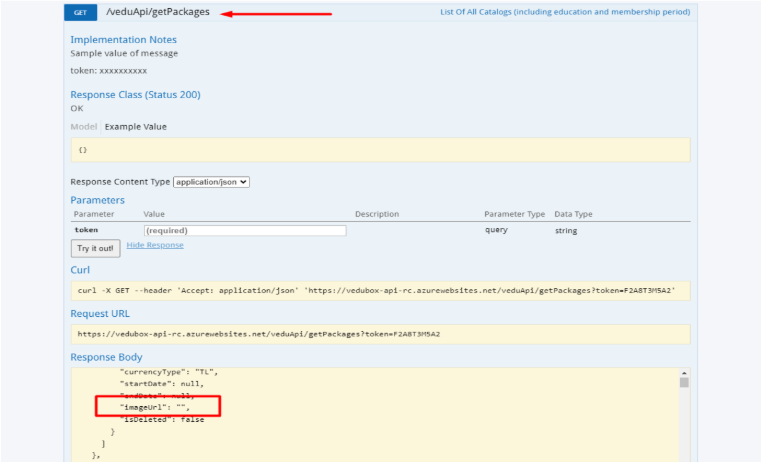Switch to the Model tab
Screen dimensions: 761x464
[x=84, y=127]
